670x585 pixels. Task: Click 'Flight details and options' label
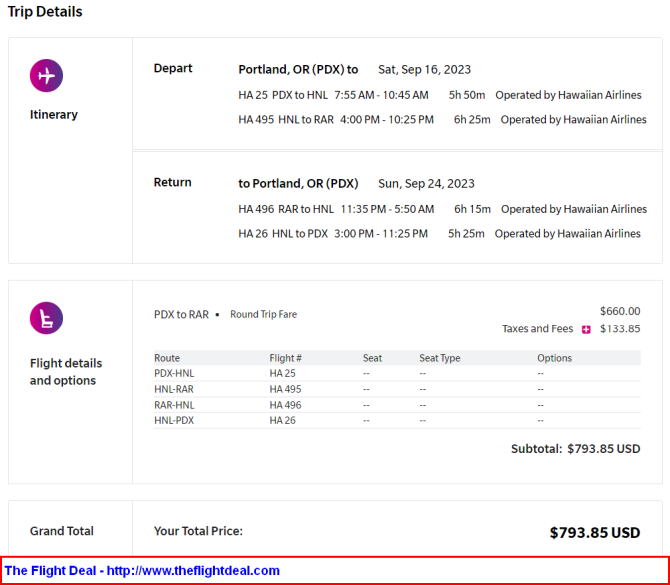pyautogui.click(x=66, y=372)
